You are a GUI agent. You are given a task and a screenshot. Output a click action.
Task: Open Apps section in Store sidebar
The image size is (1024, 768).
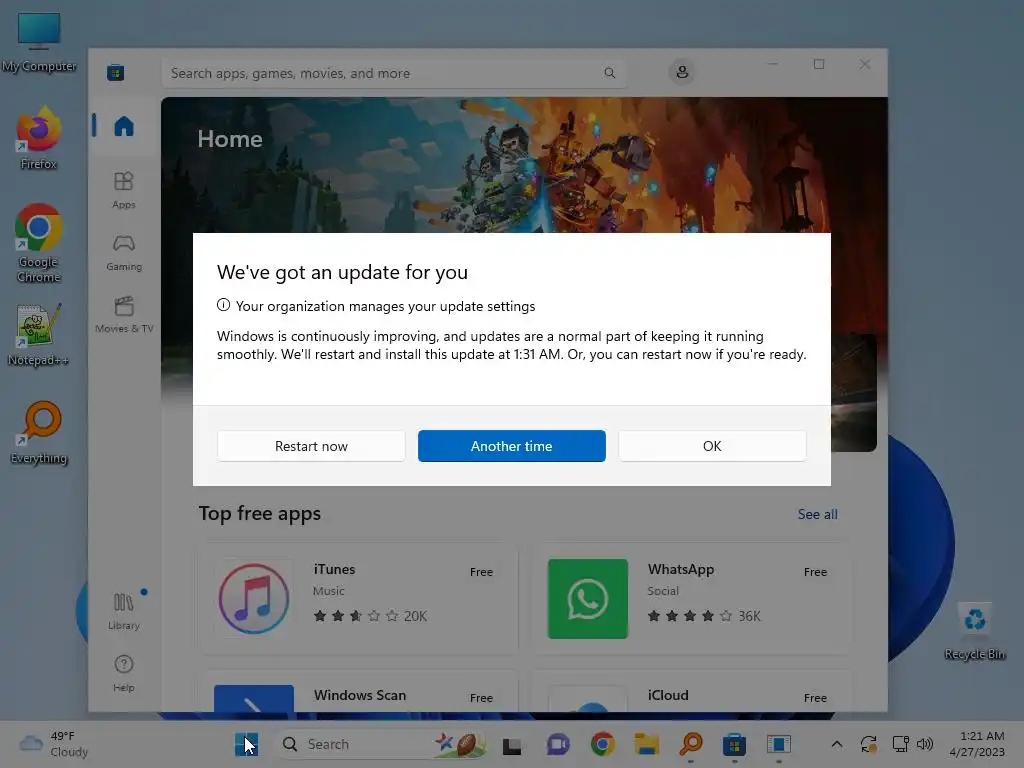click(123, 190)
